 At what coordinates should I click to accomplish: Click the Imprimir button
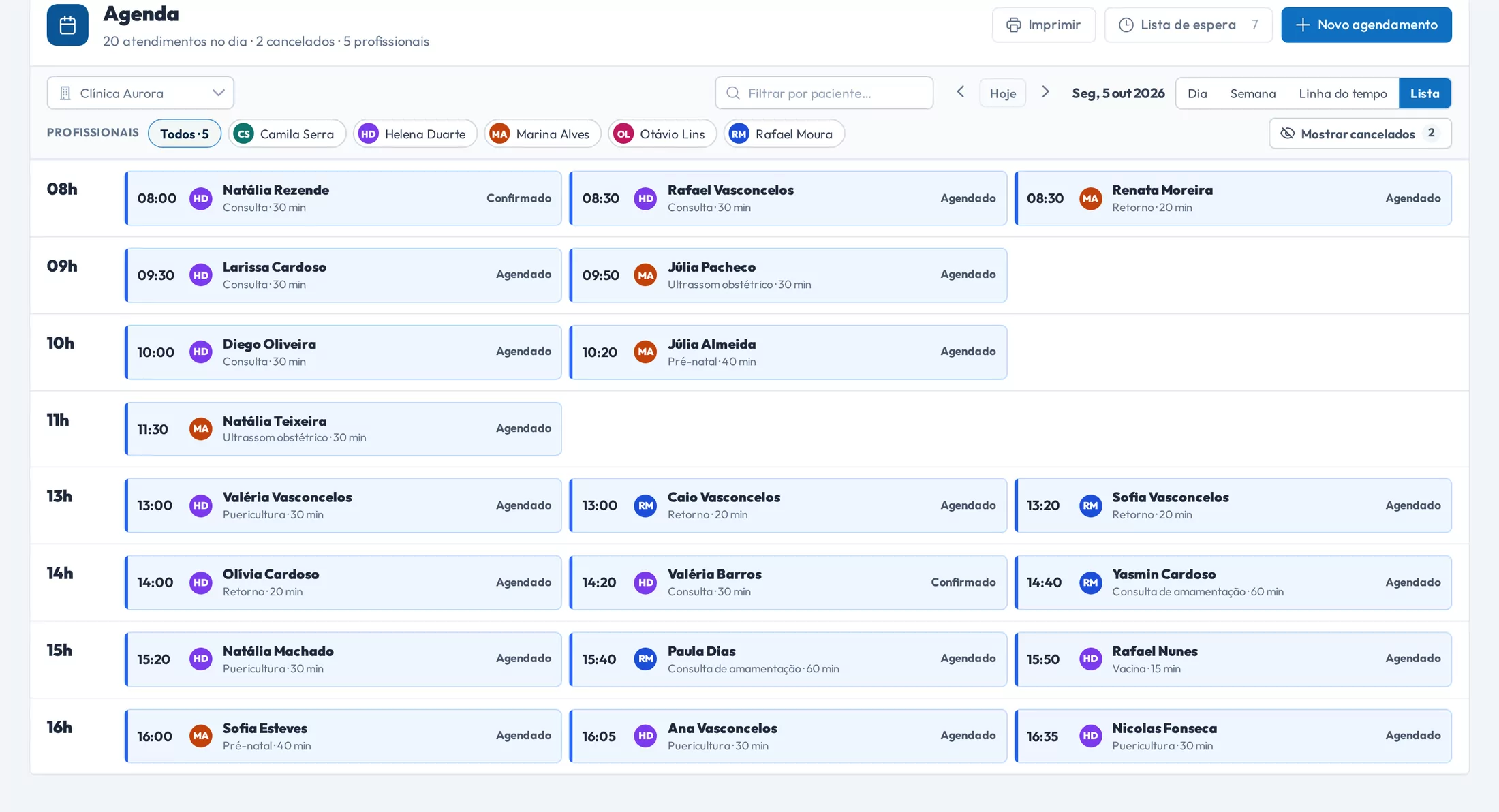[1044, 25]
